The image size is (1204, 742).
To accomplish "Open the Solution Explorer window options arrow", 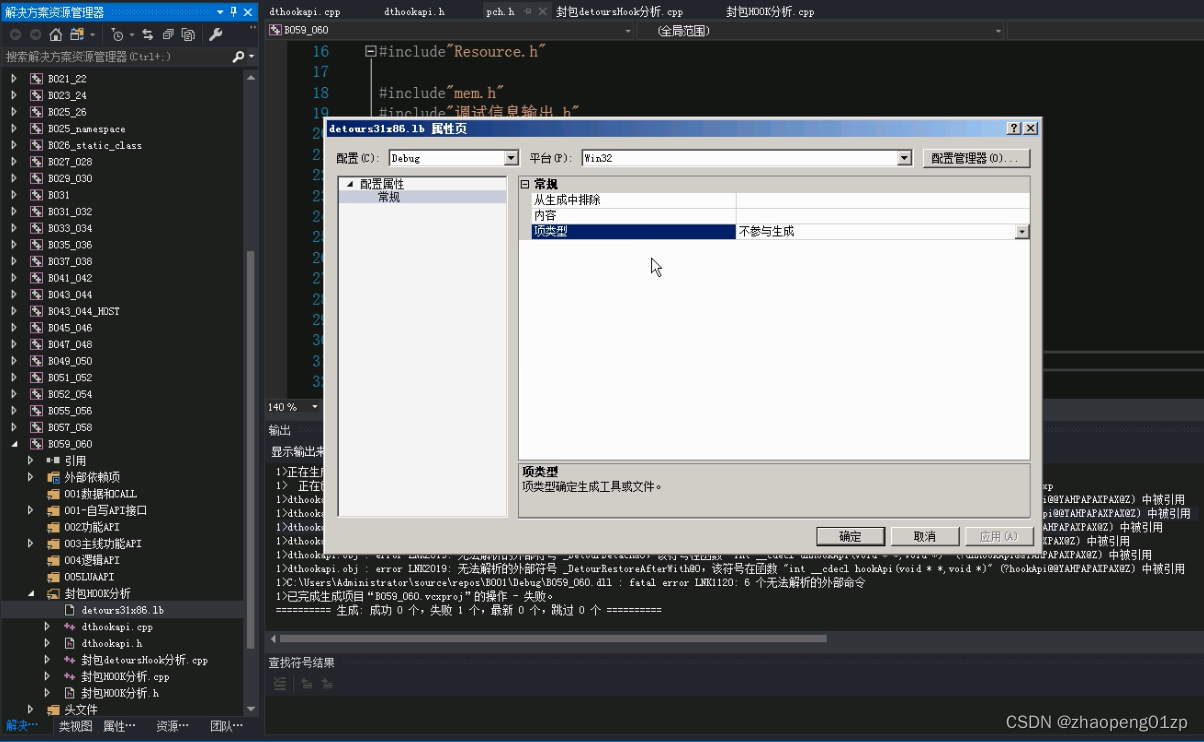I will [220, 12].
